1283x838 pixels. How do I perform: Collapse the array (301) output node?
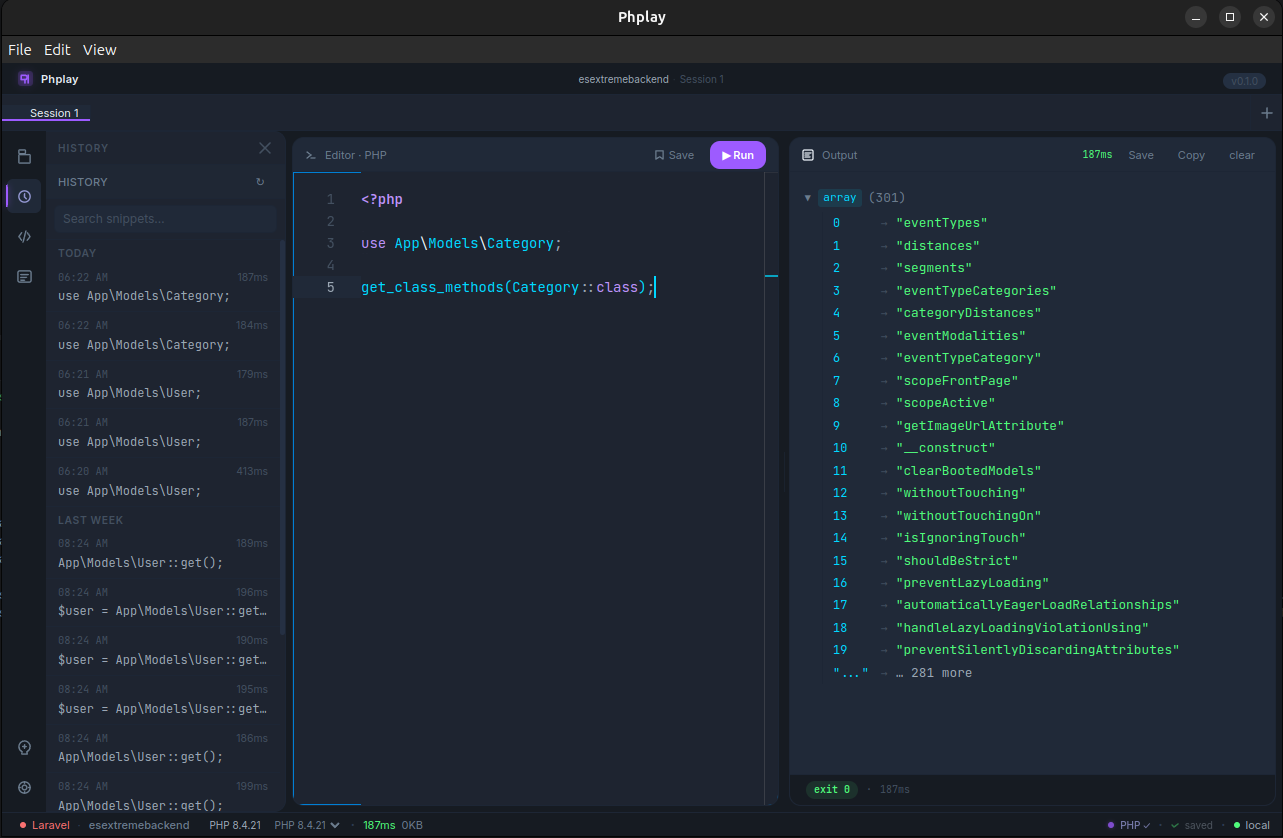[807, 198]
